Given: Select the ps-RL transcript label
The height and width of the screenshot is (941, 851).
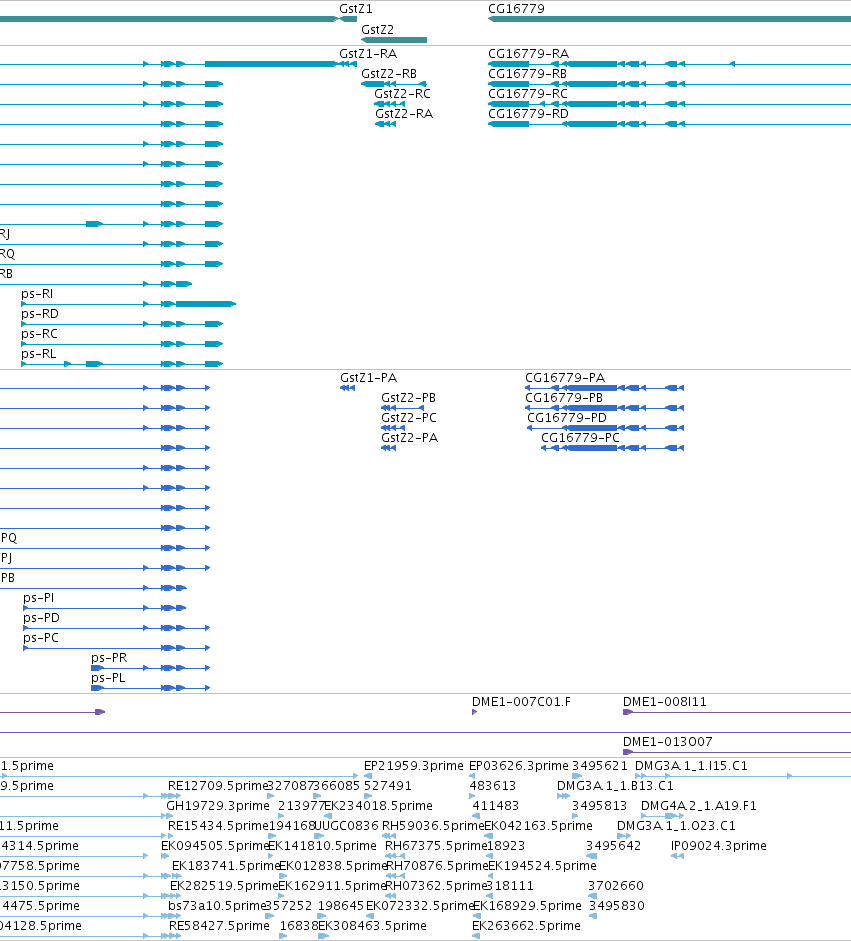Looking at the screenshot, I should [38, 353].
